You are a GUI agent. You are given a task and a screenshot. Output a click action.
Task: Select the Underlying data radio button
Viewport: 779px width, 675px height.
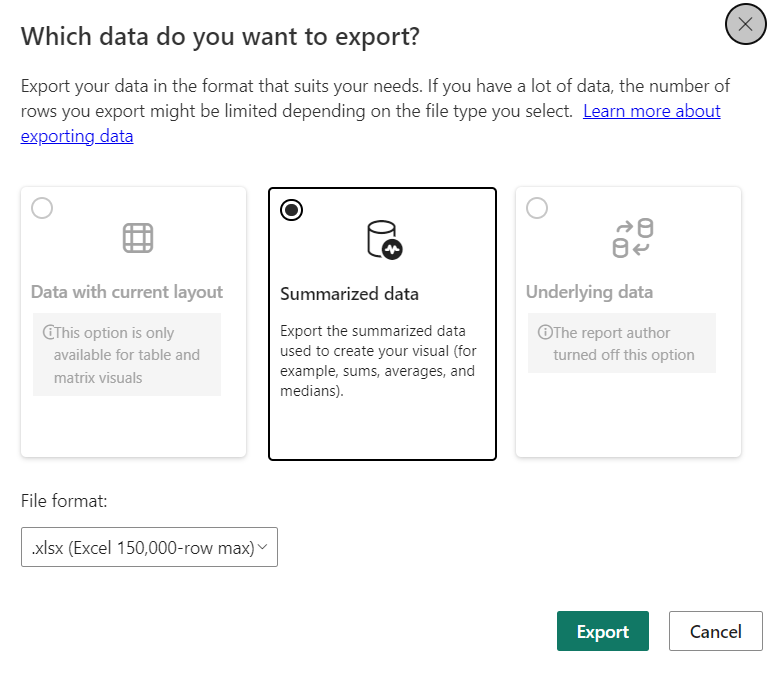(x=537, y=208)
